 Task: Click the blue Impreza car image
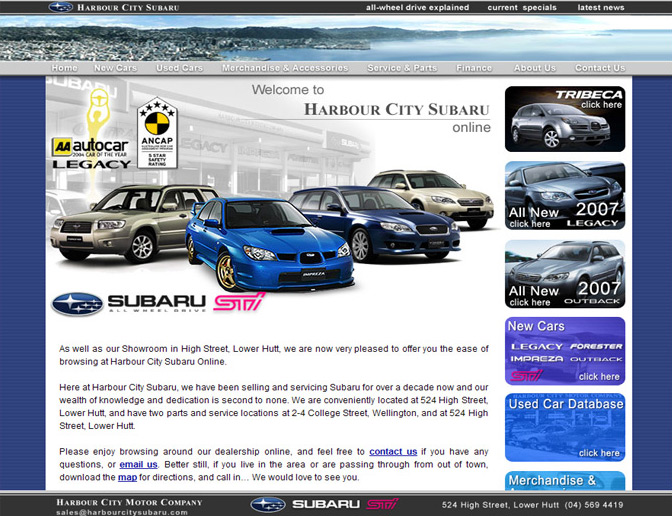[270, 244]
